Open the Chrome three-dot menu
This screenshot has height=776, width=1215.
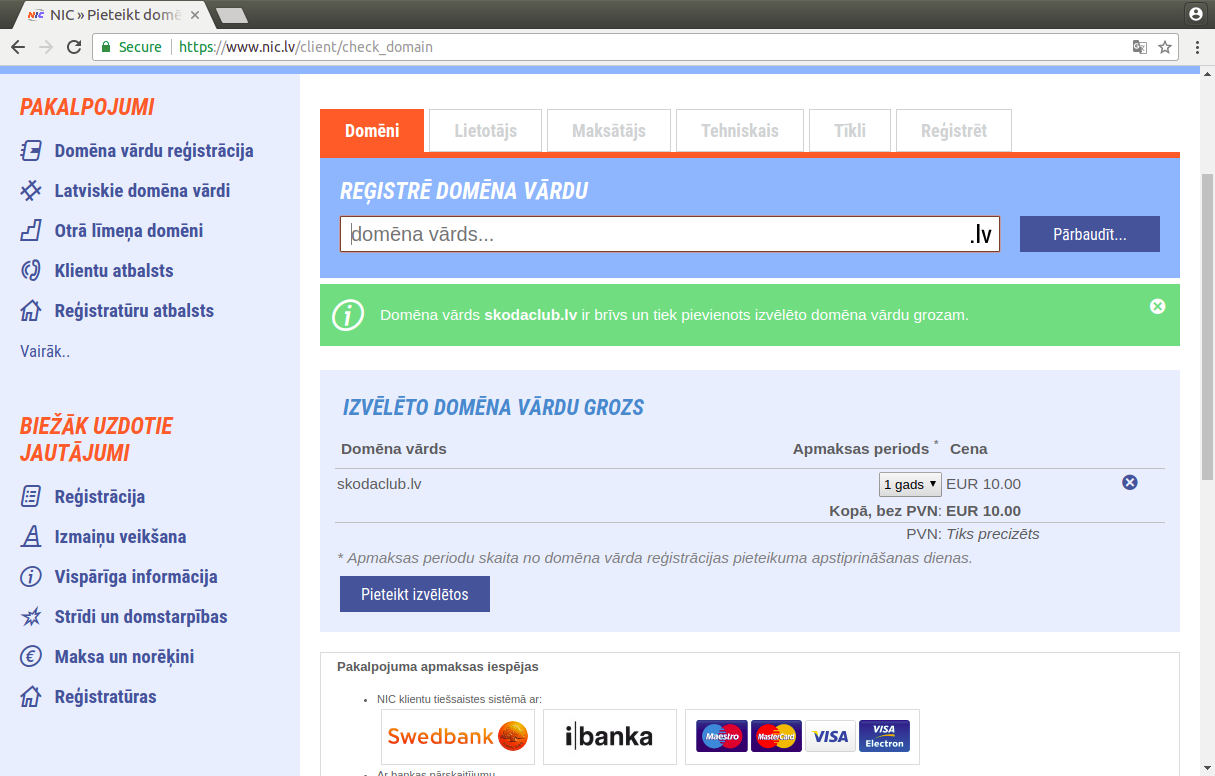(1197, 47)
